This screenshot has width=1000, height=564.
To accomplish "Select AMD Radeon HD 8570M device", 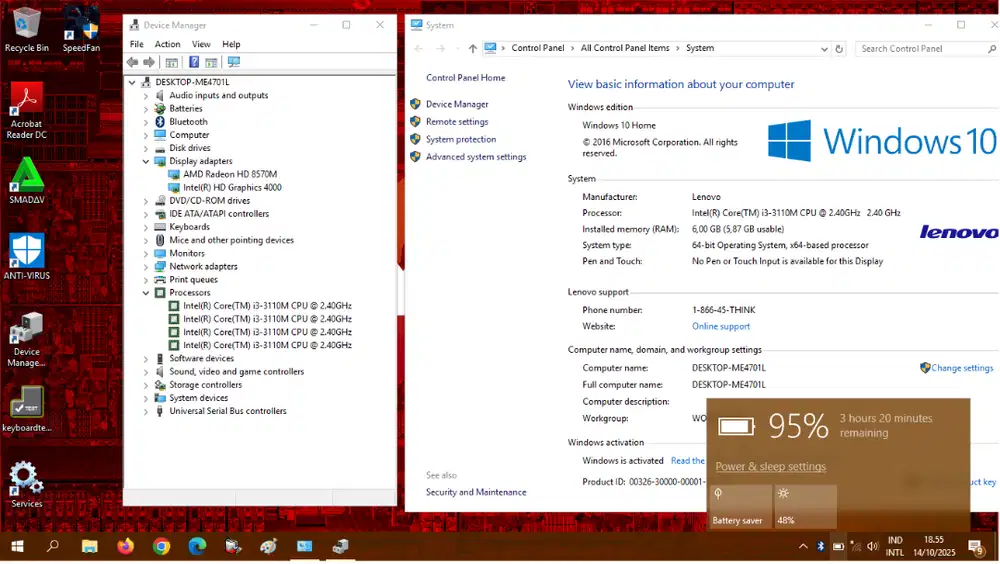I will click(x=229, y=174).
